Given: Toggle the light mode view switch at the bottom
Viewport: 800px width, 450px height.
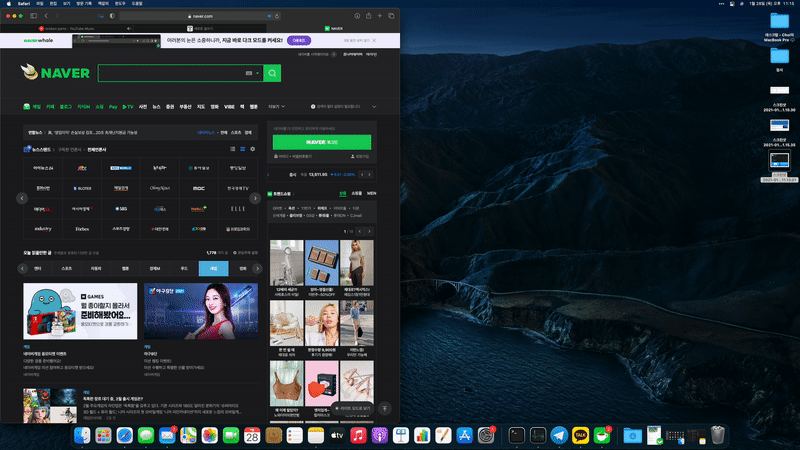Looking at the screenshot, I should coord(352,408).
